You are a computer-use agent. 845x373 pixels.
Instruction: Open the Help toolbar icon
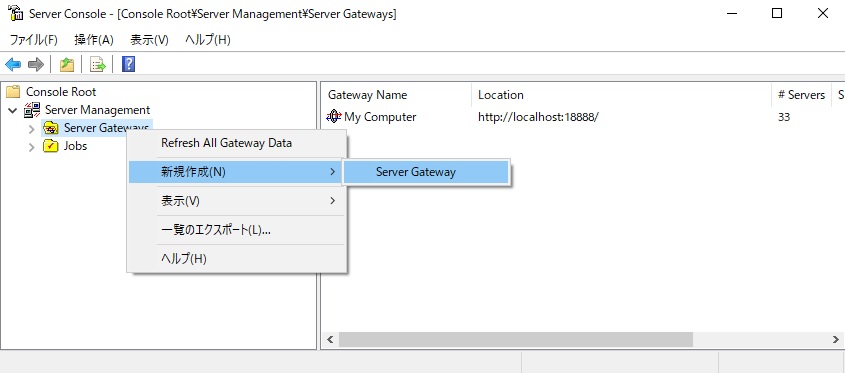pyautogui.click(x=129, y=64)
